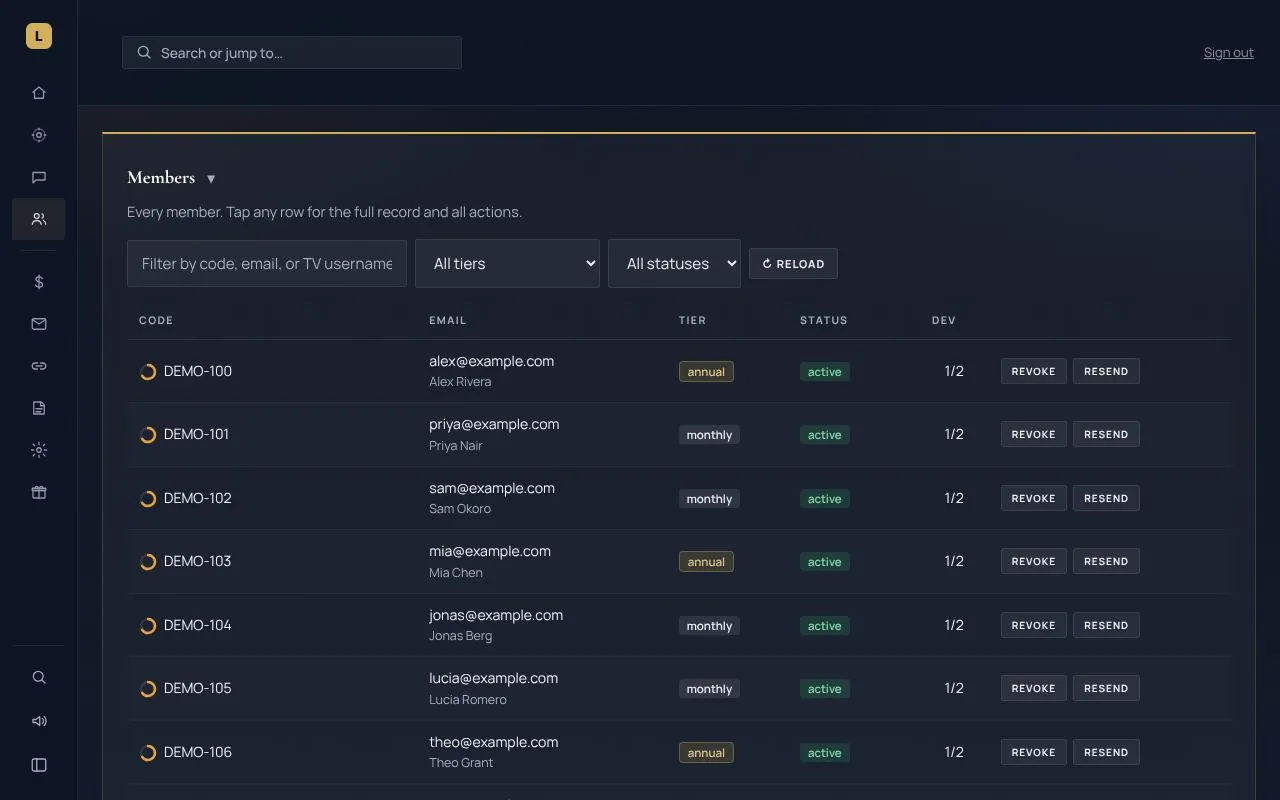
Task: Click the DEMO-102 code text
Action: click(x=198, y=498)
